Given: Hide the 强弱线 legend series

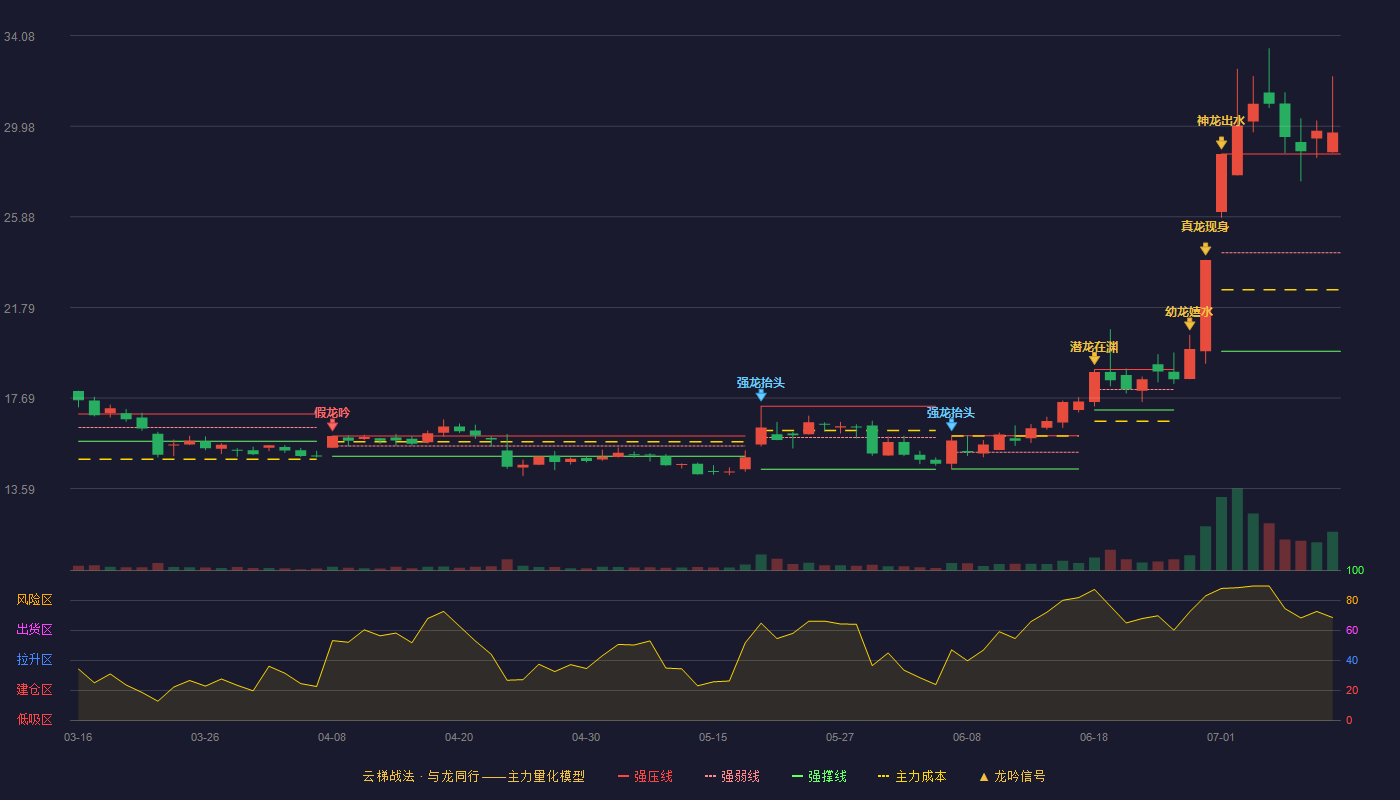Looking at the screenshot, I should tap(732, 776).
